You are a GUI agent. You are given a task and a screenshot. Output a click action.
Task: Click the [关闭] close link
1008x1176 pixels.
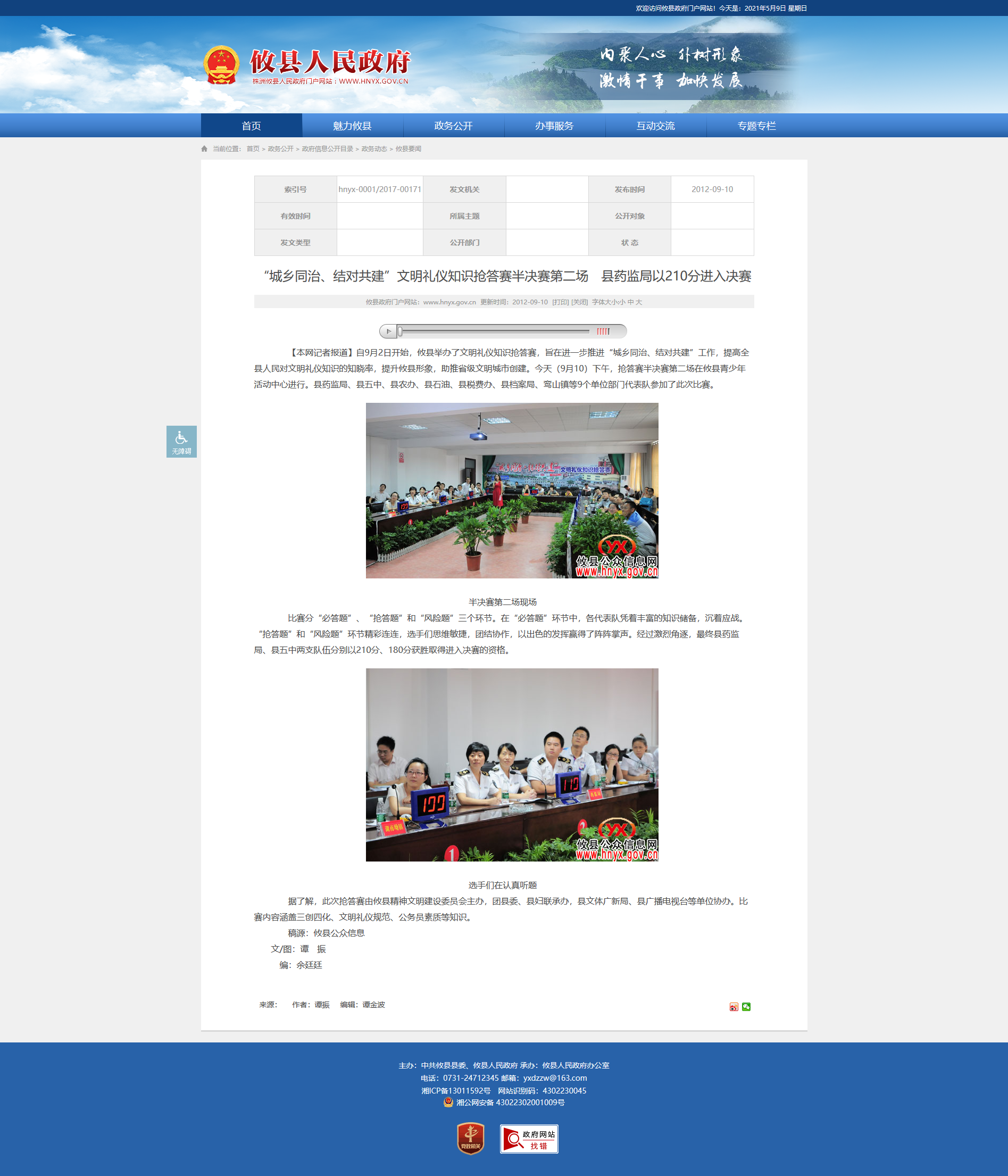tap(579, 302)
